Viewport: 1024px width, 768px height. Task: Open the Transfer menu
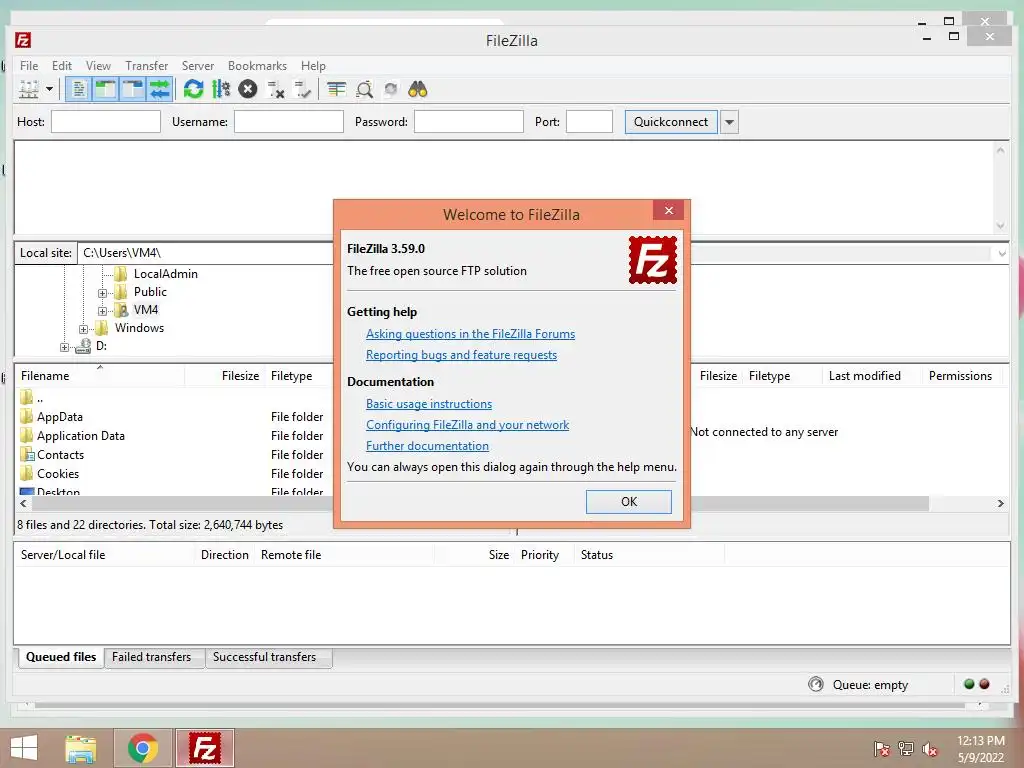(x=146, y=65)
